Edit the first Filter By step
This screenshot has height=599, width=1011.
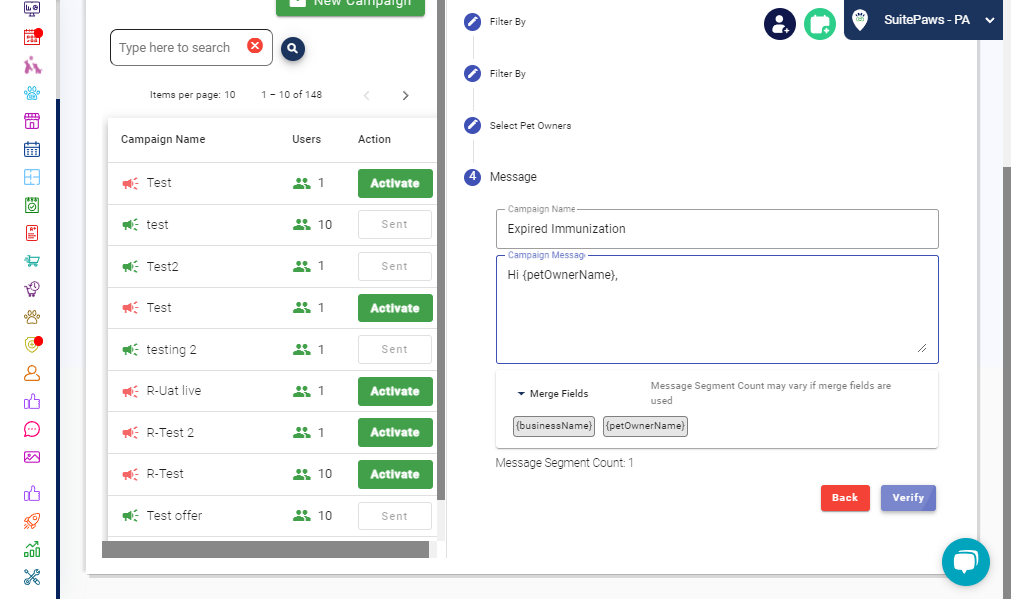[473, 22]
